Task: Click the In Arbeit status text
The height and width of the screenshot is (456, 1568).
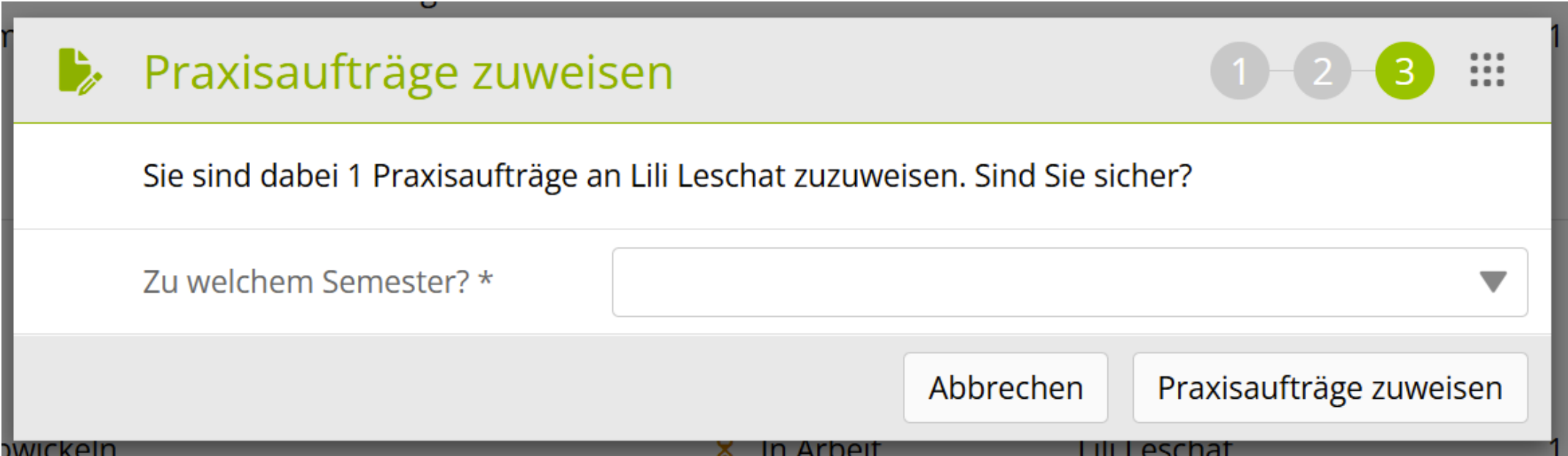Action: click(x=820, y=448)
